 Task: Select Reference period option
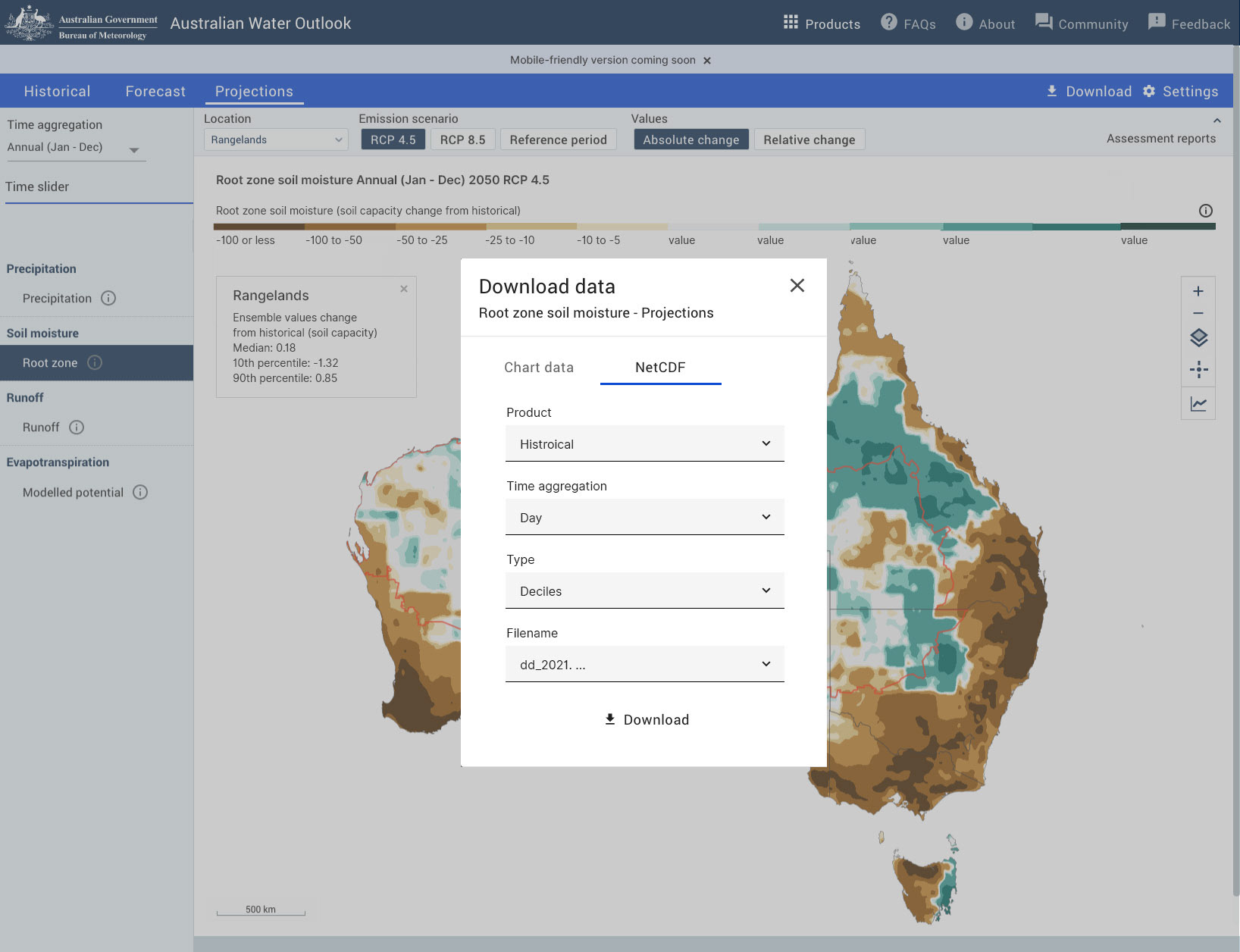pyautogui.click(x=558, y=139)
